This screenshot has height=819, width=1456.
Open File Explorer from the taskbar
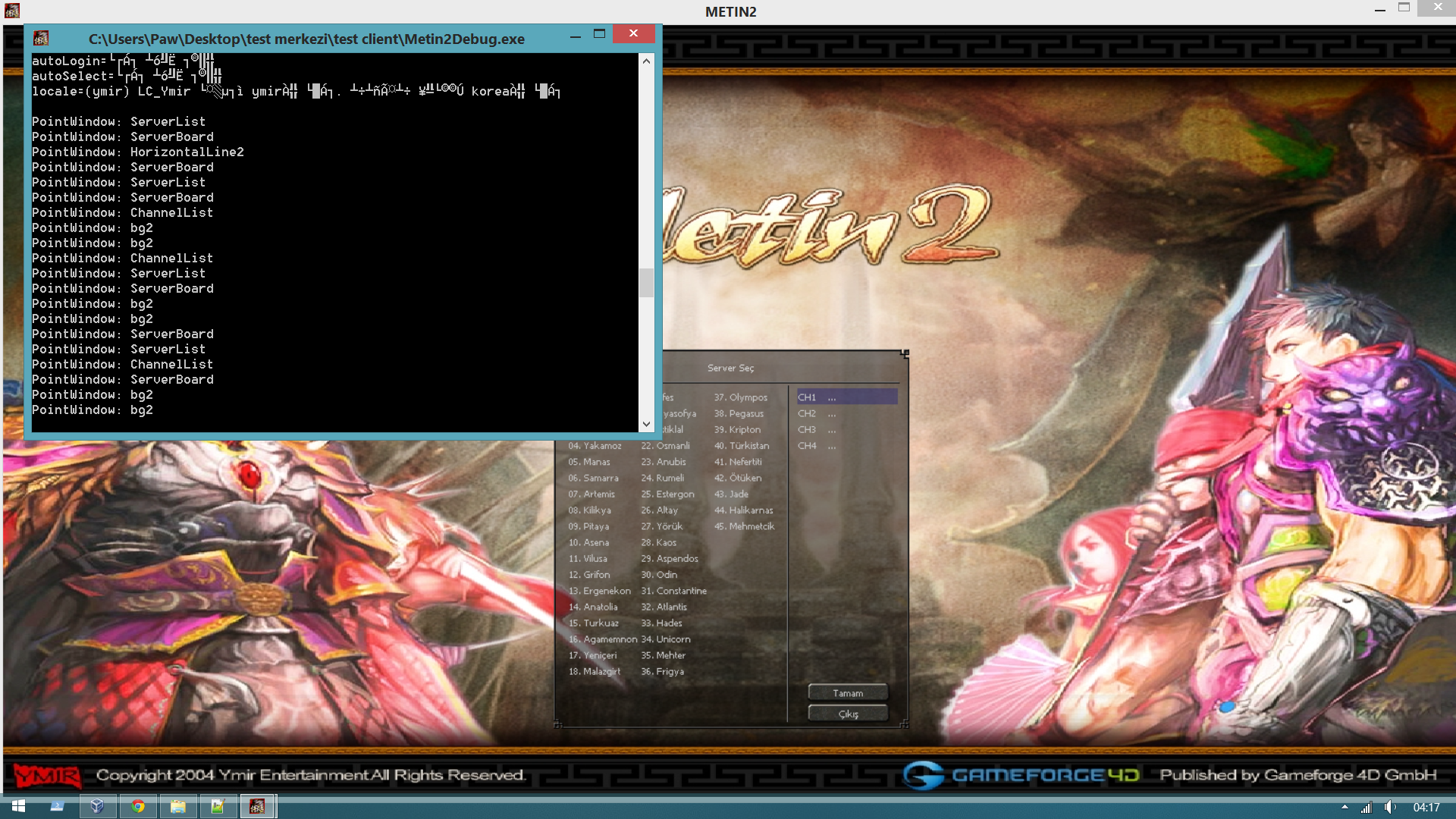[x=178, y=806]
